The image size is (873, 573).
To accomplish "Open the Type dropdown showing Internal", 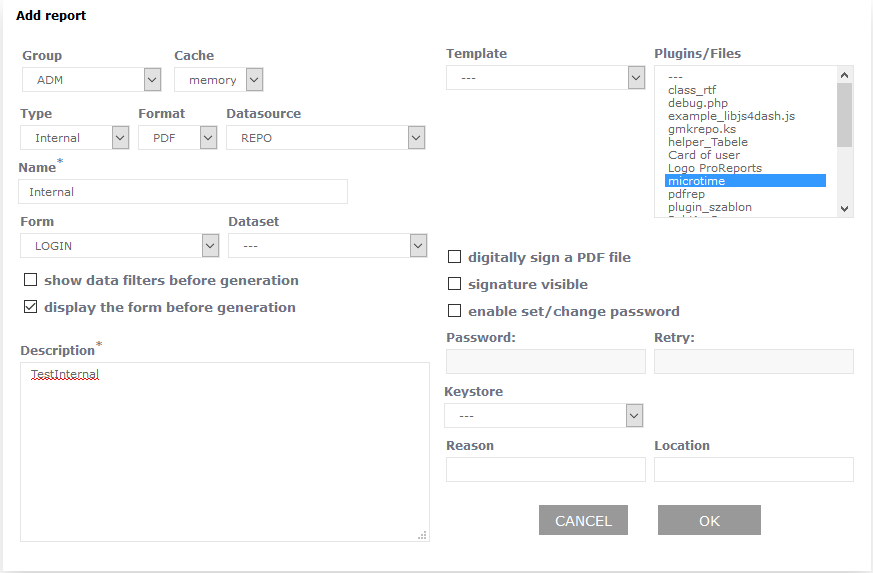I will tap(75, 138).
